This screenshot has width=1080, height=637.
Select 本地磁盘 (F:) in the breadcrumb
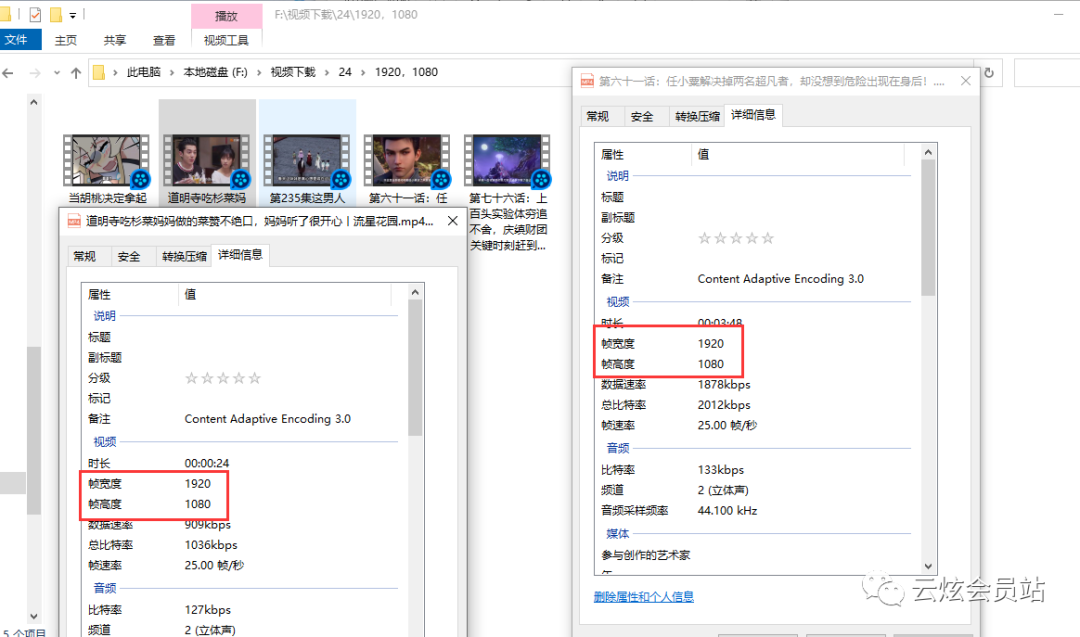click(x=216, y=72)
